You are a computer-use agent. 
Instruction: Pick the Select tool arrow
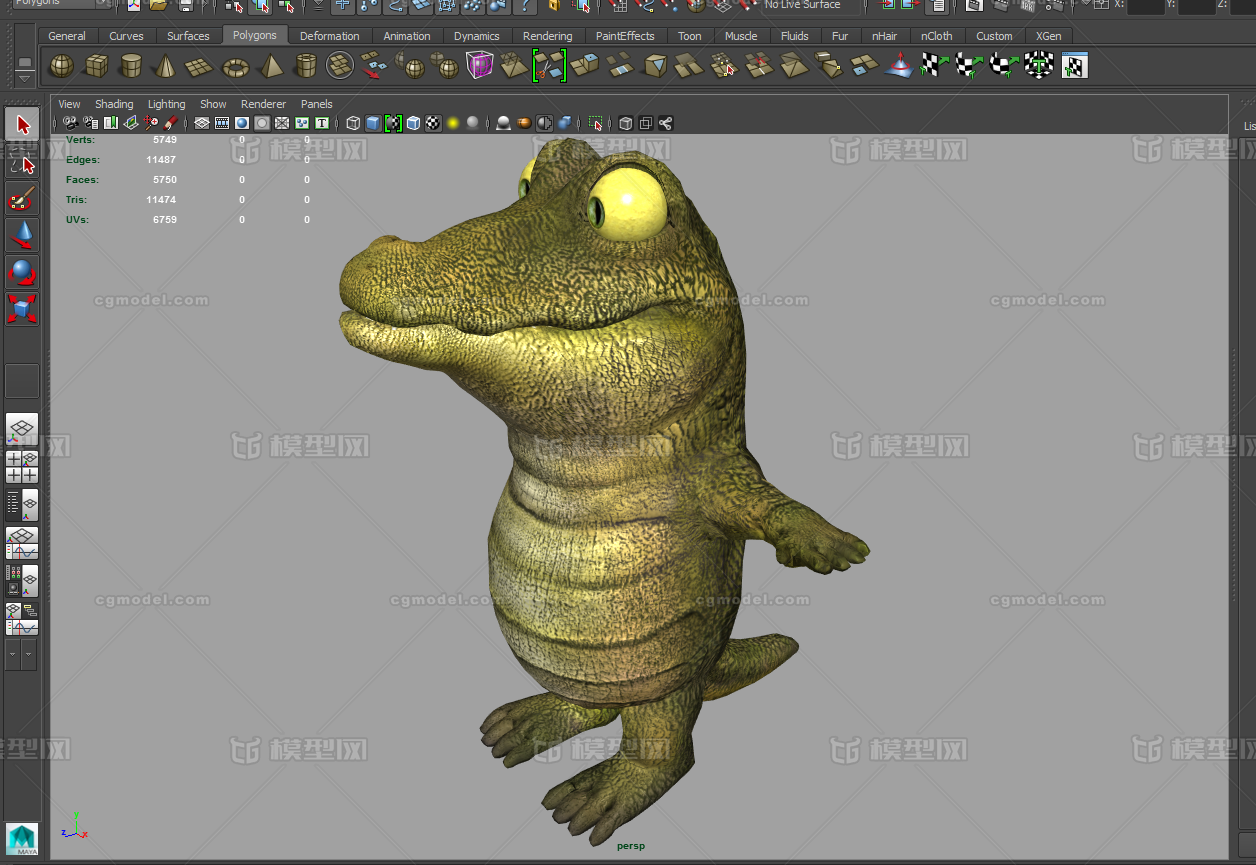(x=22, y=125)
